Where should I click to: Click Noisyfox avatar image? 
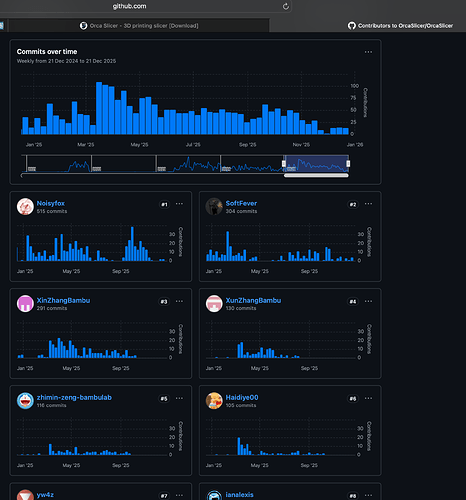[x=25, y=206]
